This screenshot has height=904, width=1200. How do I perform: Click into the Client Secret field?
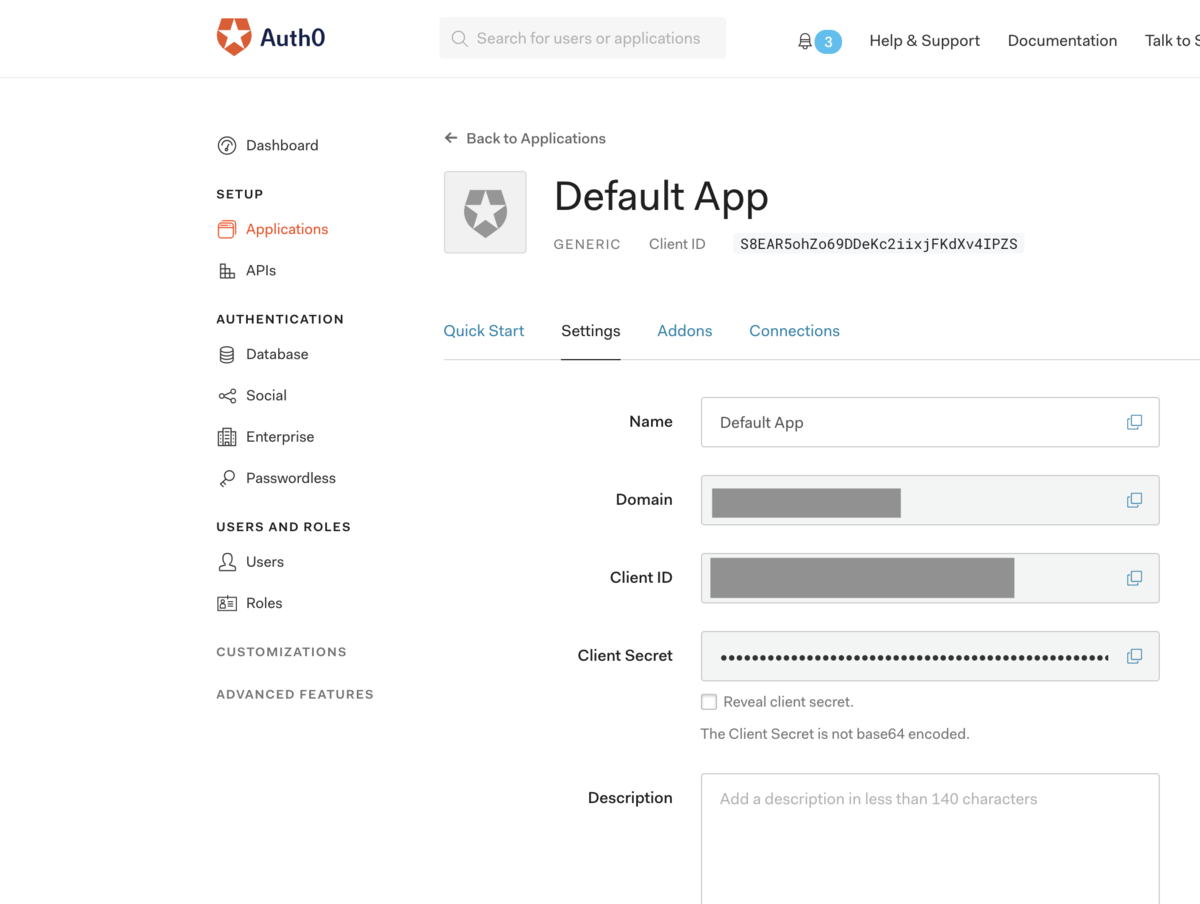(930, 656)
